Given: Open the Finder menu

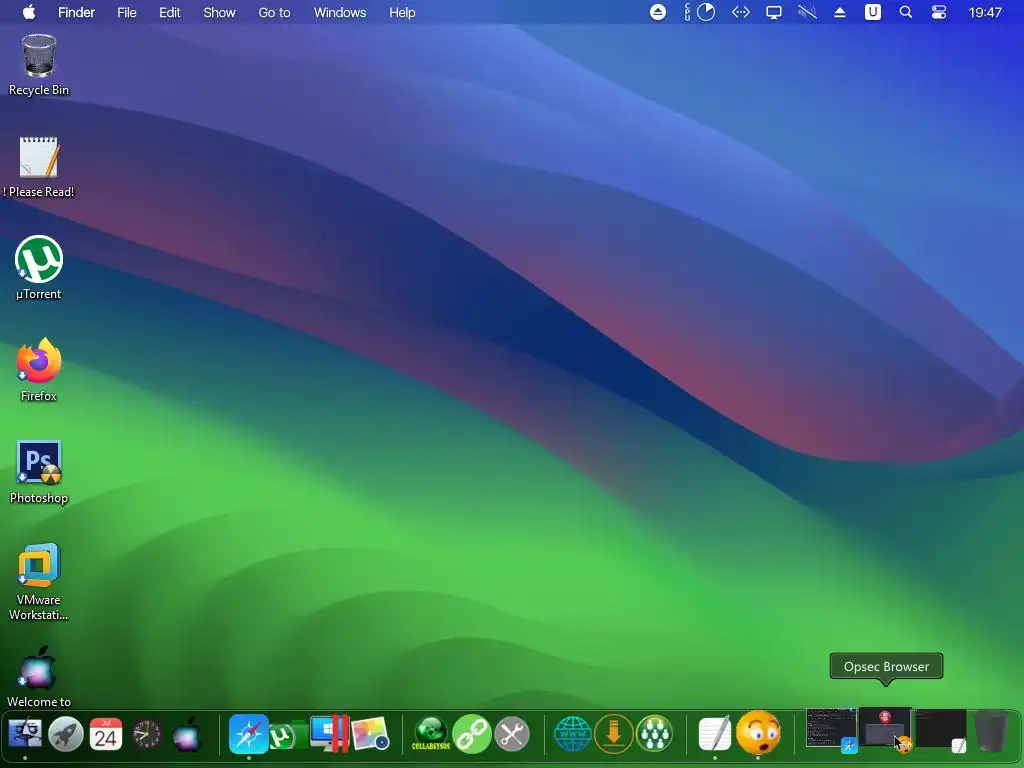Looking at the screenshot, I should point(76,12).
